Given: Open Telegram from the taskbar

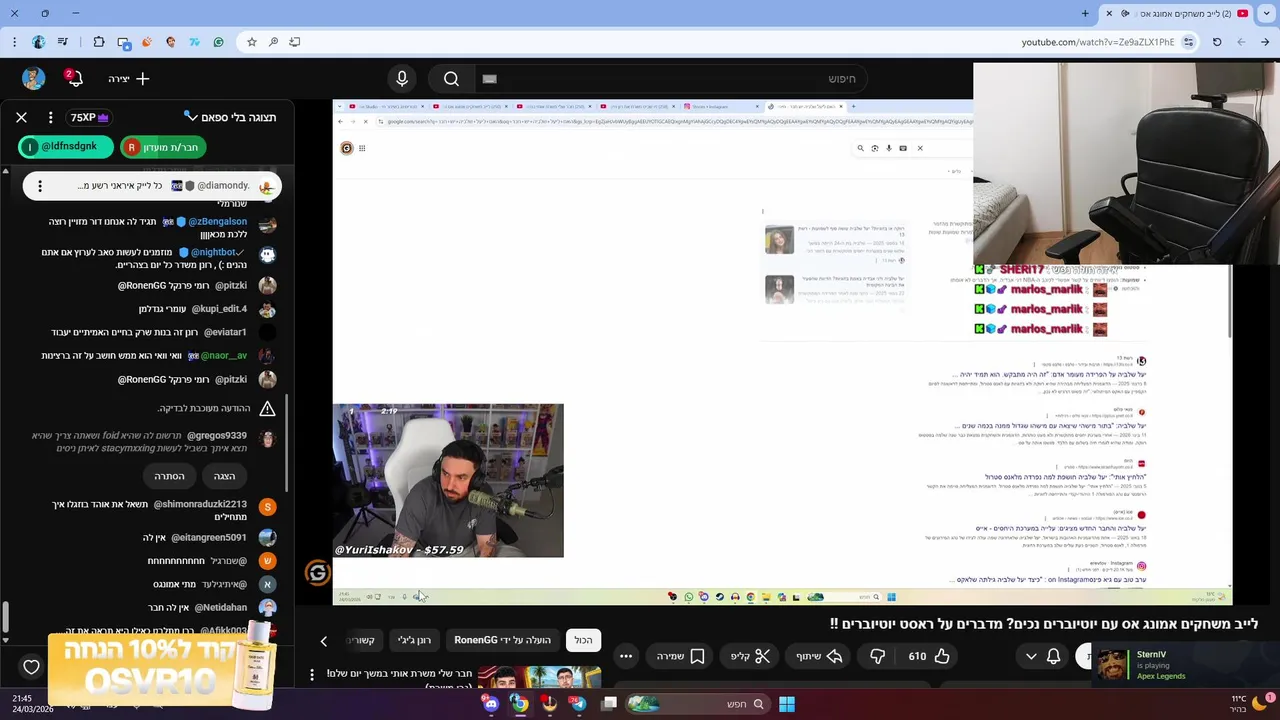Looking at the screenshot, I should (578, 704).
